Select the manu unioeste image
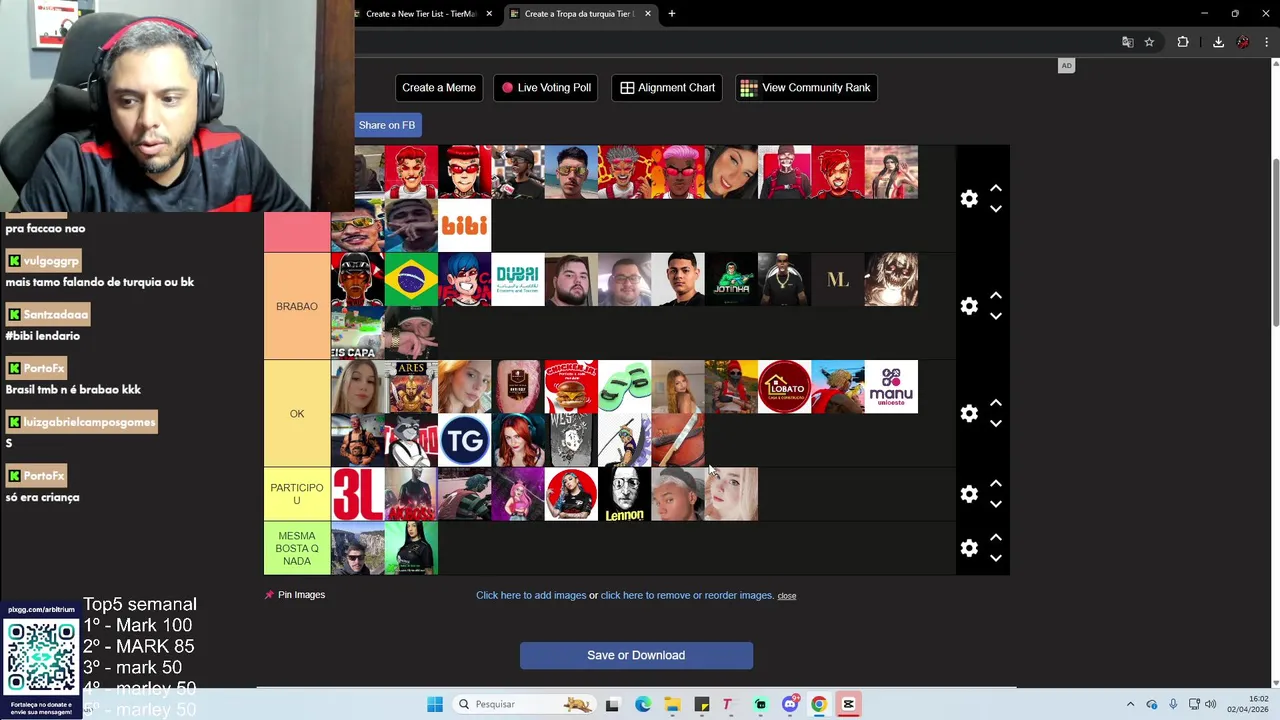 (891, 386)
